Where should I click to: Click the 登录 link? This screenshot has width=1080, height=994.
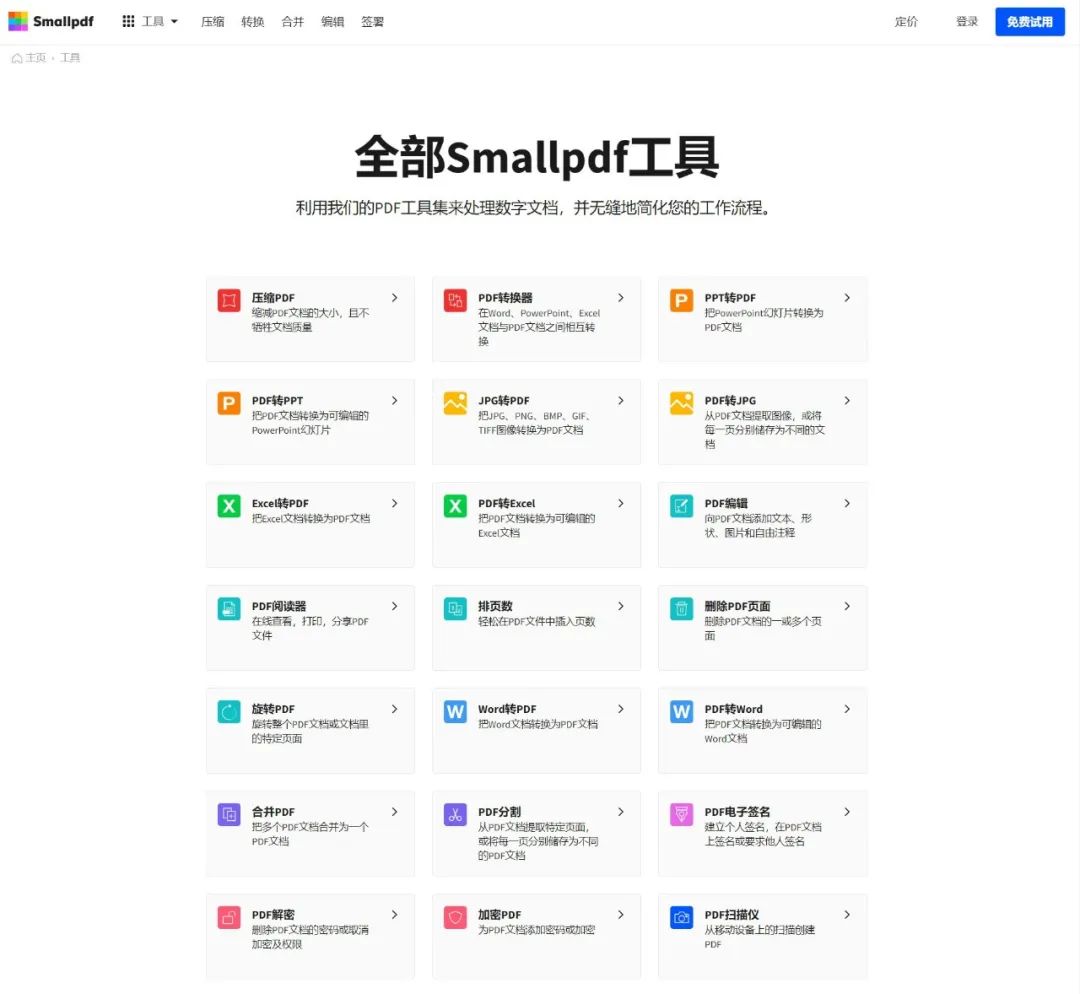point(965,21)
